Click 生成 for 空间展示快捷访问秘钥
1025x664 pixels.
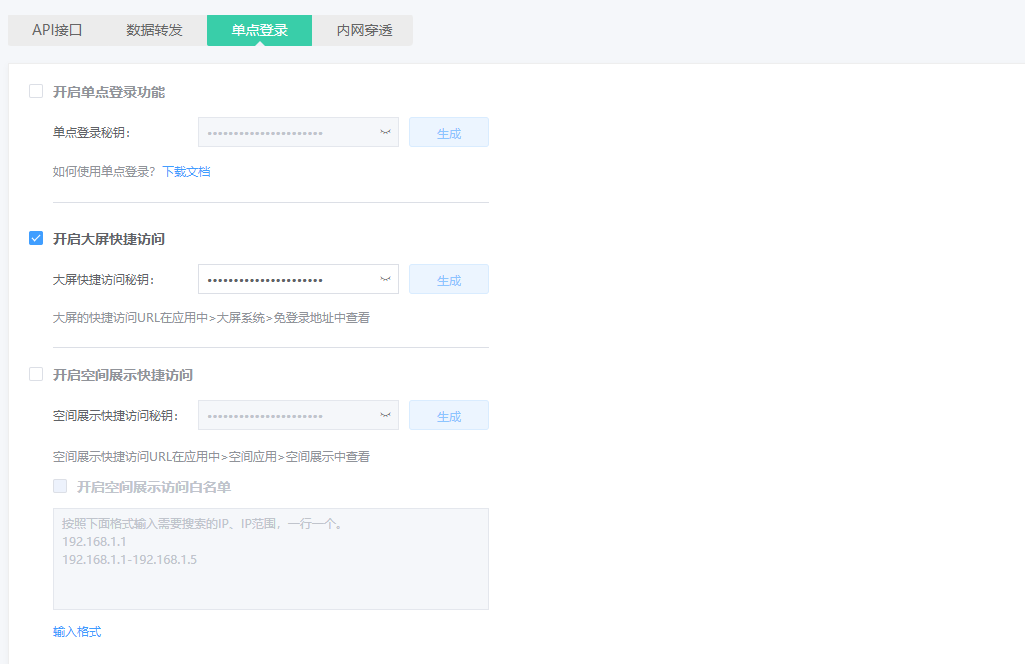click(449, 416)
